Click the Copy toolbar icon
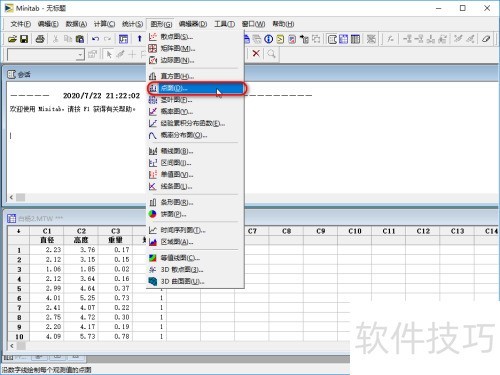The width and height of the screenshot is (500, 375). (x=68, y=39)
